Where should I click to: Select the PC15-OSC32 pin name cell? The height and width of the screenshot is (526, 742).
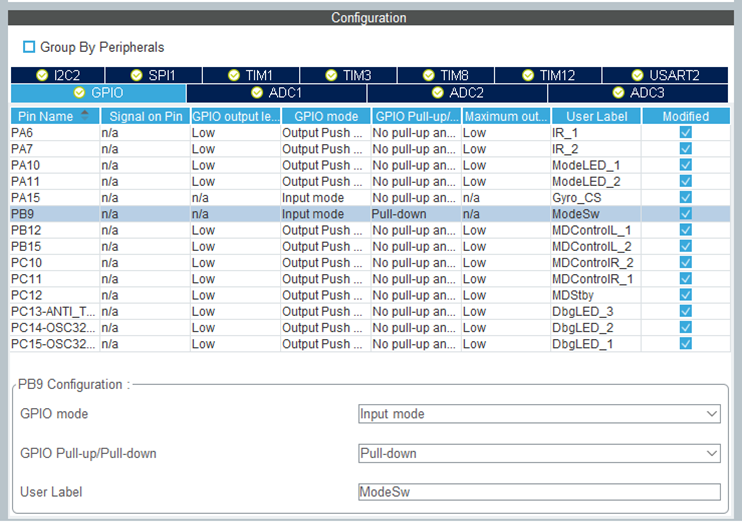point(55,343)
